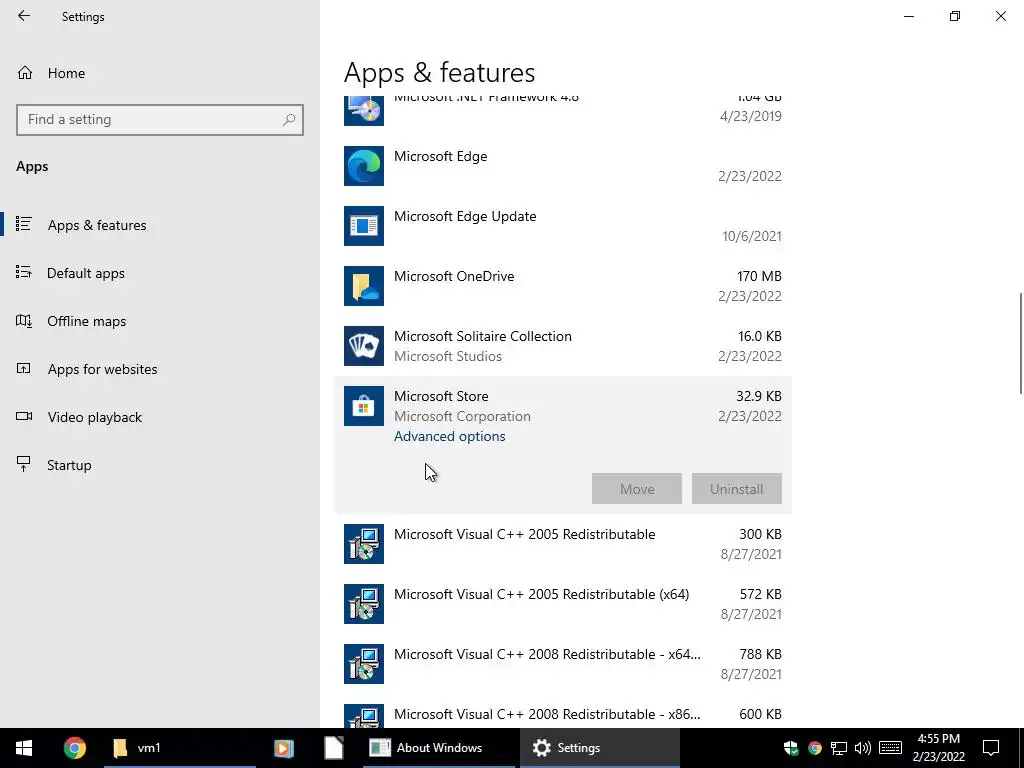Screen dimensions: 1024x768
Task: Select Visual C++ 2008 Redistributable x64 entry
Action: tap(563, 664)
